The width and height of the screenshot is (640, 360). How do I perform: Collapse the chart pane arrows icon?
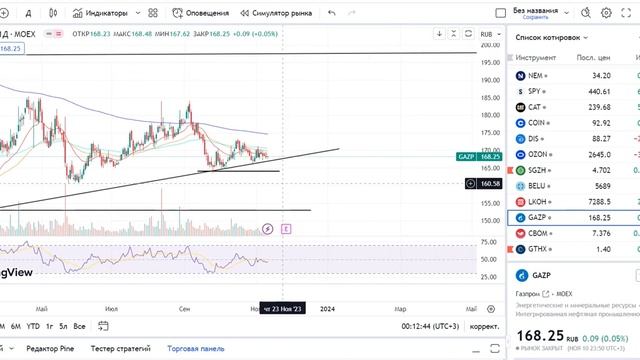click(x=453, y=34)
